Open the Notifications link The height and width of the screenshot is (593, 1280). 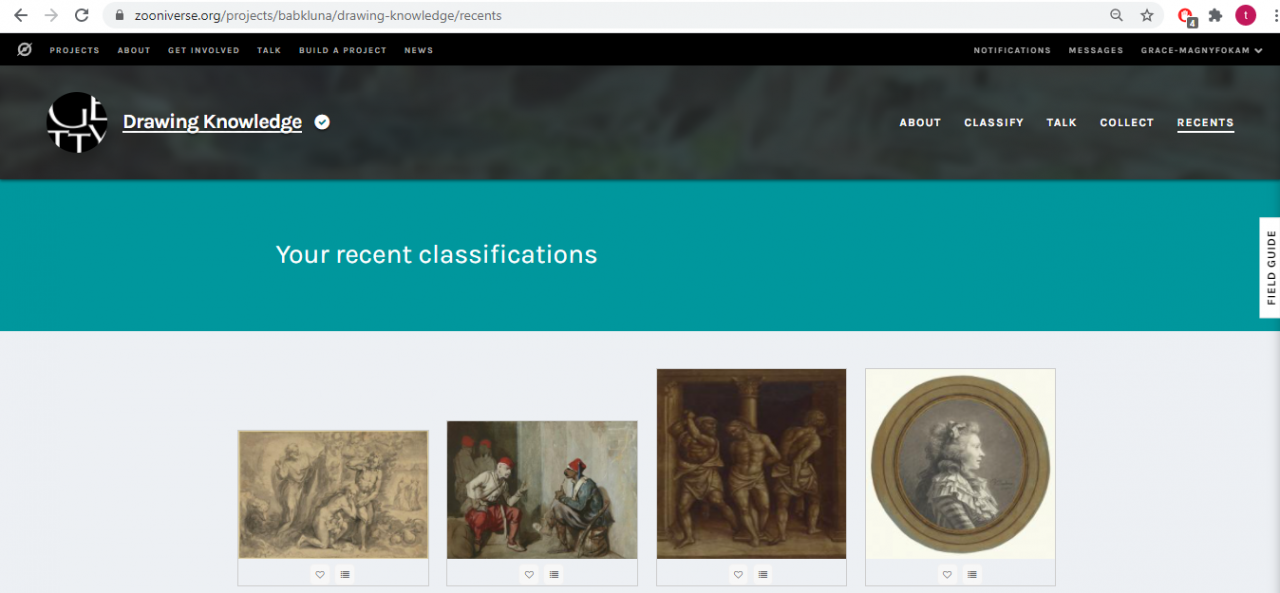coord(1012,50)
